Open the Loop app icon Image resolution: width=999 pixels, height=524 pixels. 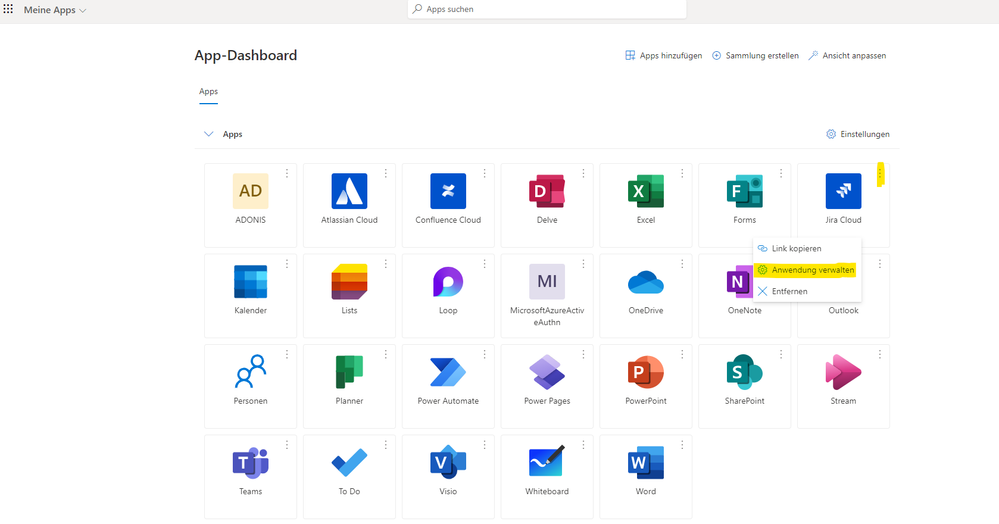[x=448, y=282]
